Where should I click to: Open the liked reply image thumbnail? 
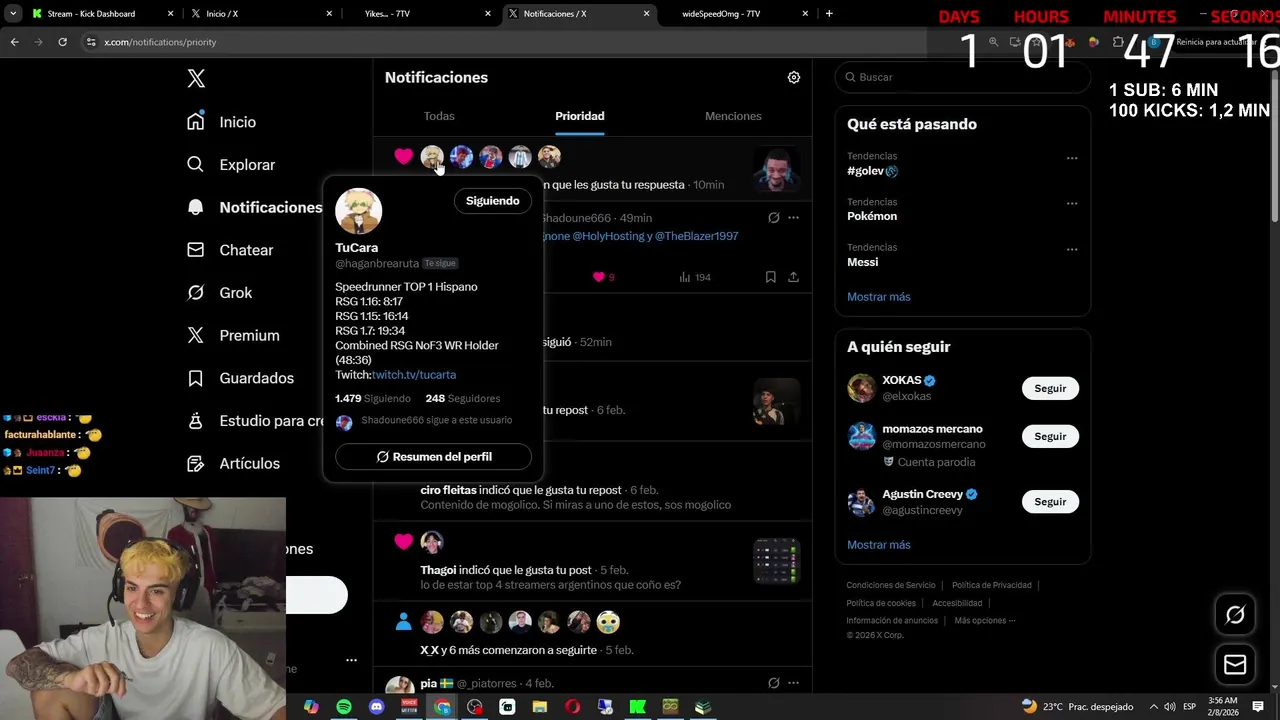coord(776,169)
